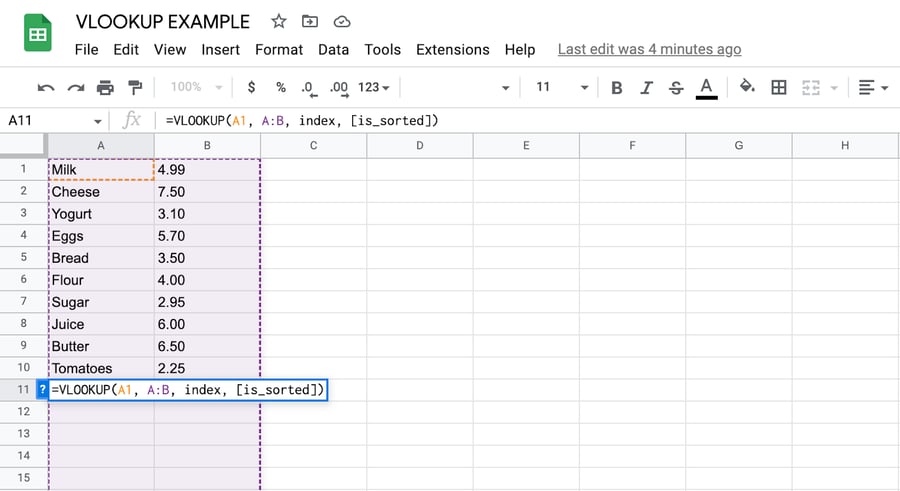Open the Insert menu
This screenshot has height=491, width=900.
[220, 49]
